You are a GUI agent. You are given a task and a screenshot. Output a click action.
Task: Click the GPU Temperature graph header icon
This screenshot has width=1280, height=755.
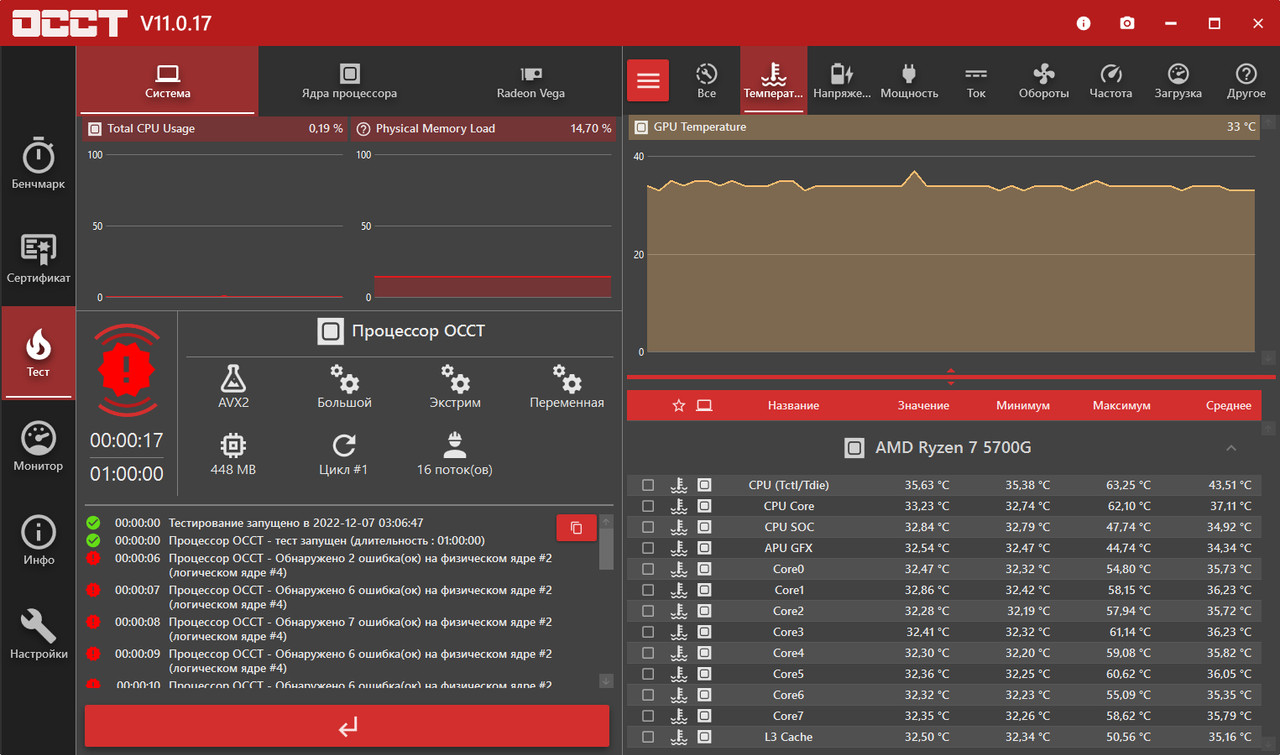coord(640,127)
